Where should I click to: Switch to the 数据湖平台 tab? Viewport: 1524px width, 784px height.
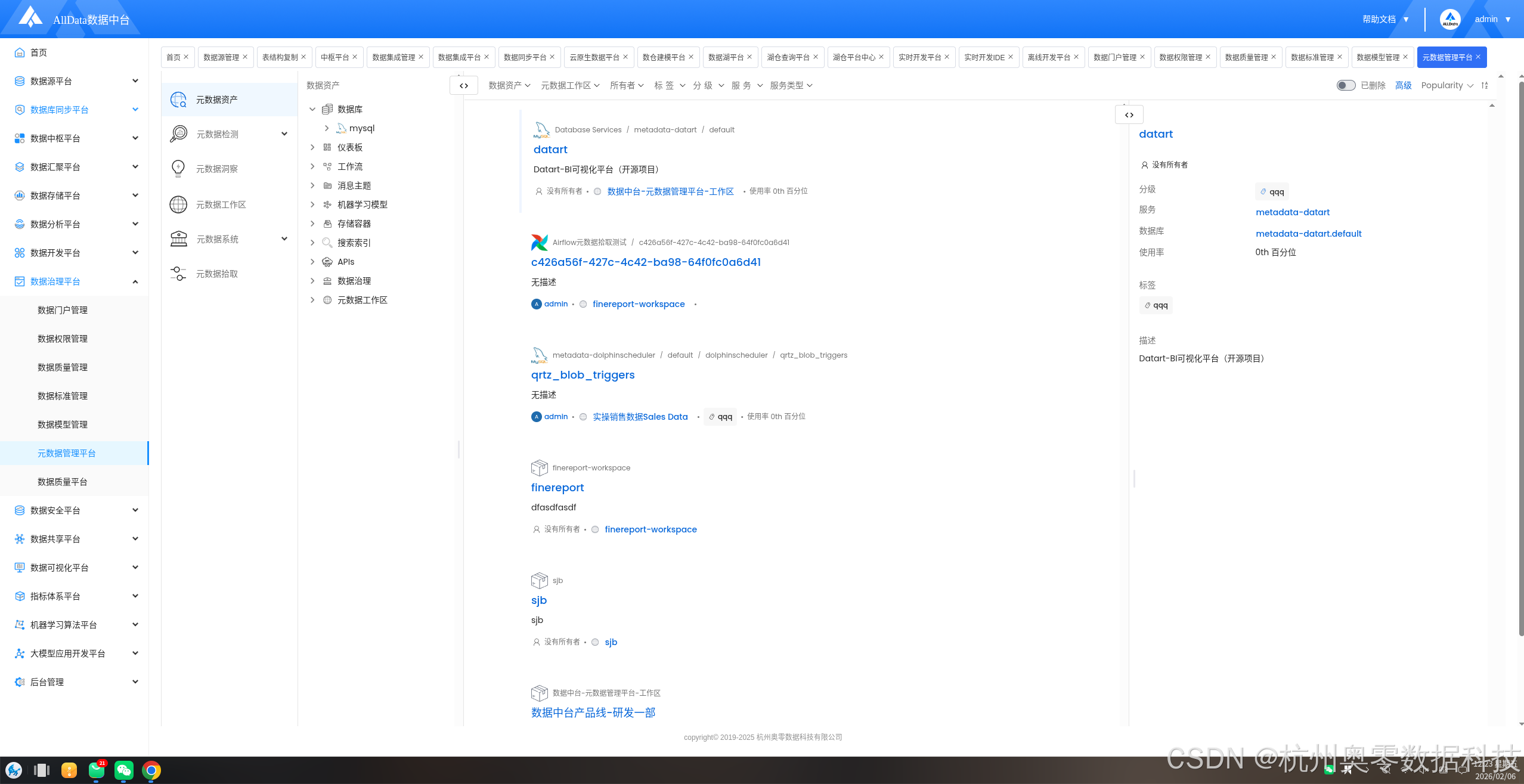tap(726, 57)
